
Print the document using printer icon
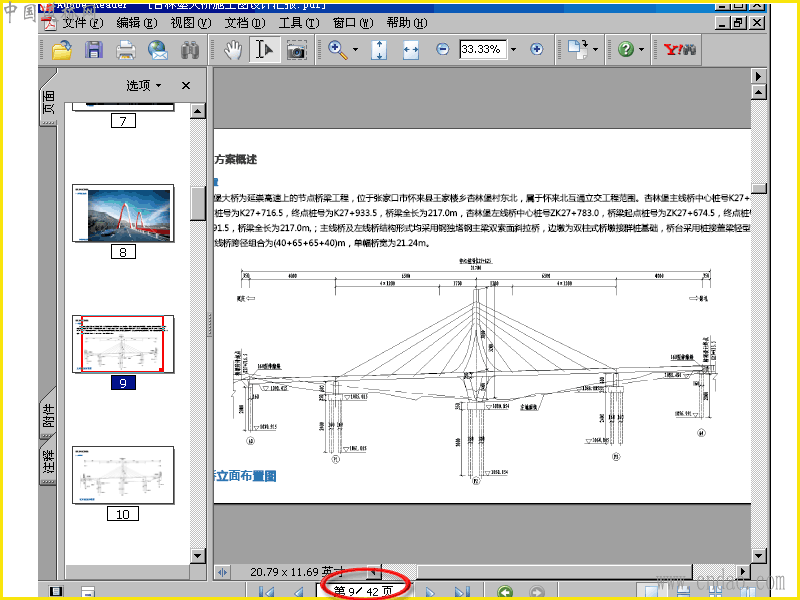point(126,49)
